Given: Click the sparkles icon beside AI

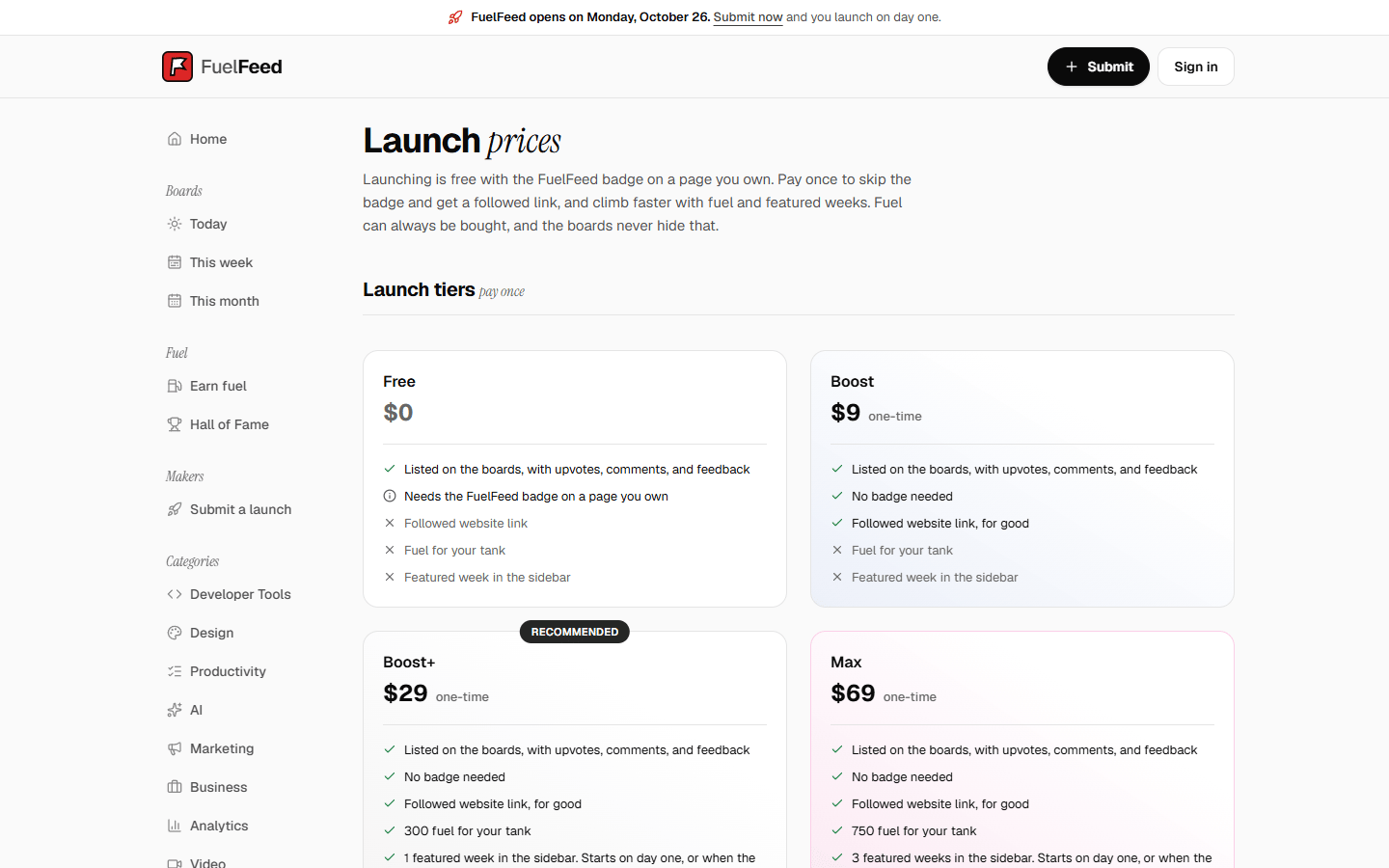Looking at the screenshot, I should pyautogui.click(x=175, y=710).
